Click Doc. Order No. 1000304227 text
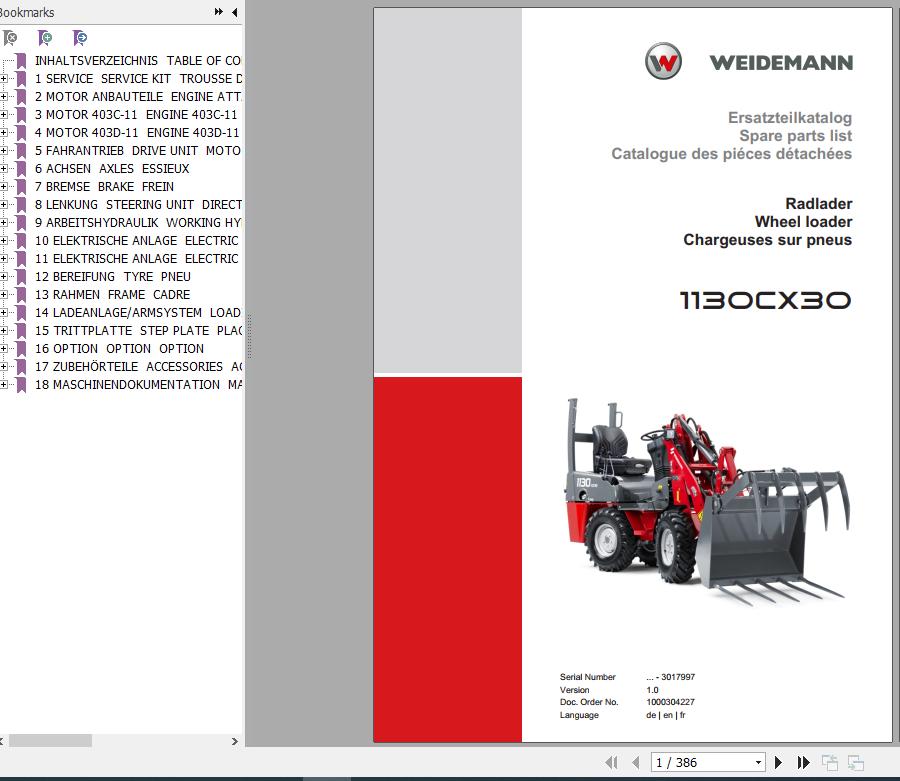Screen dimensions: 900x781 (627, 702)
